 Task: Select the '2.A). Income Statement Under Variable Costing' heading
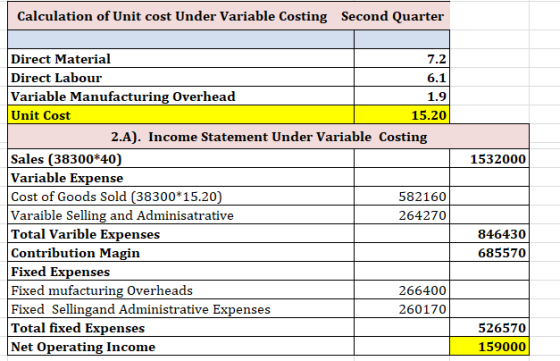(269, 137)
